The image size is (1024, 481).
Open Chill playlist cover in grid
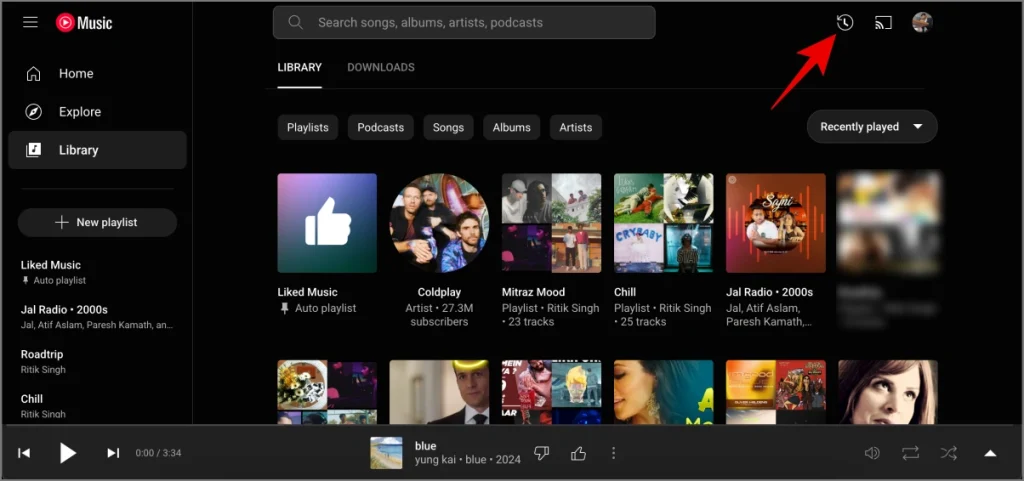click(x=664, y=223)
